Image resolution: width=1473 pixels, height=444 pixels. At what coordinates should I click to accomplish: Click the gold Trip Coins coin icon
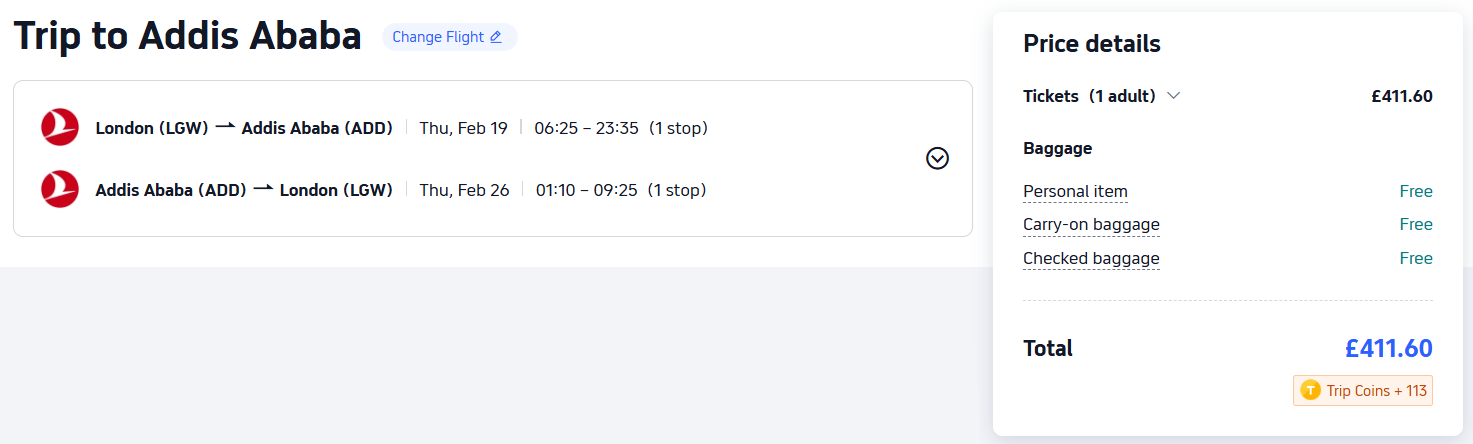tap(1310, 390)
